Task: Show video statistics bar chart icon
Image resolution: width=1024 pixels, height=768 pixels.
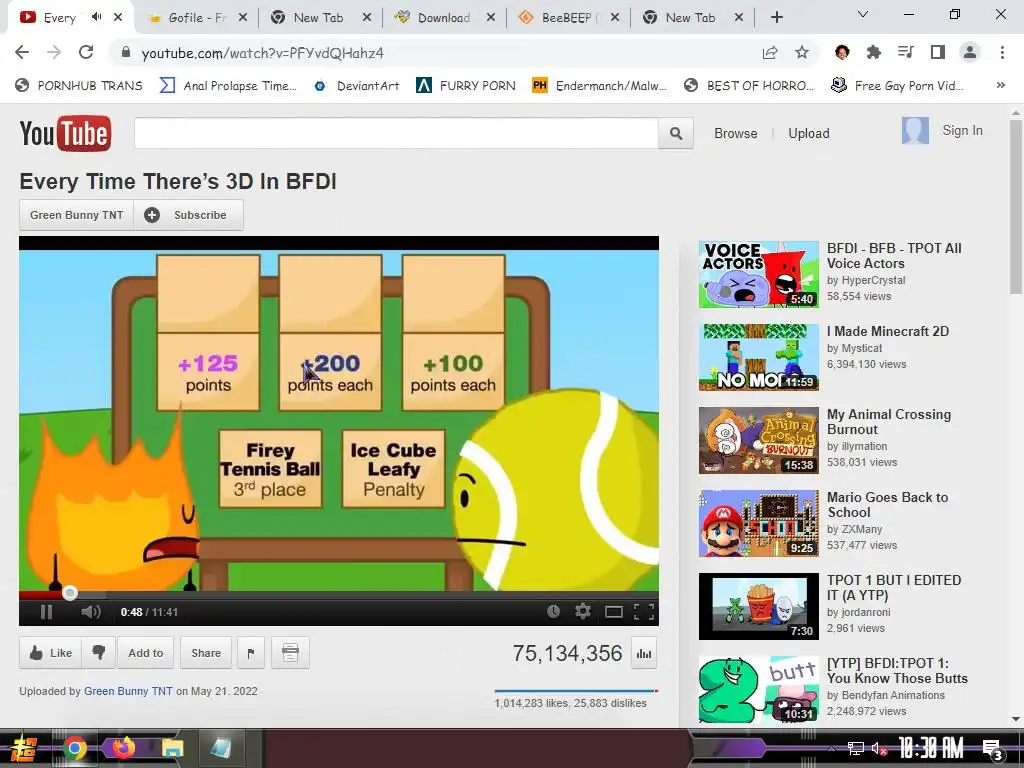Action: (644, 654)
